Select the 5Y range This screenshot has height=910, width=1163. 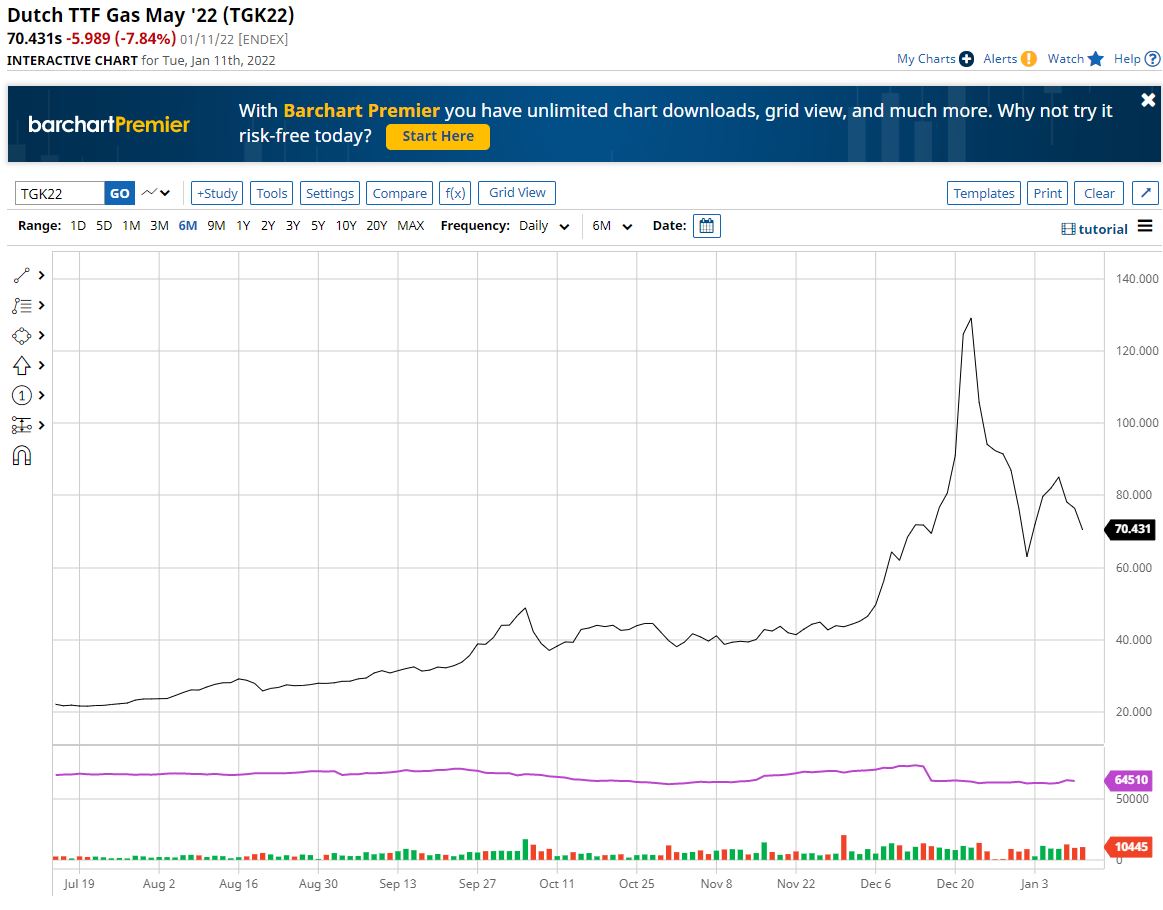click(318, 225)
